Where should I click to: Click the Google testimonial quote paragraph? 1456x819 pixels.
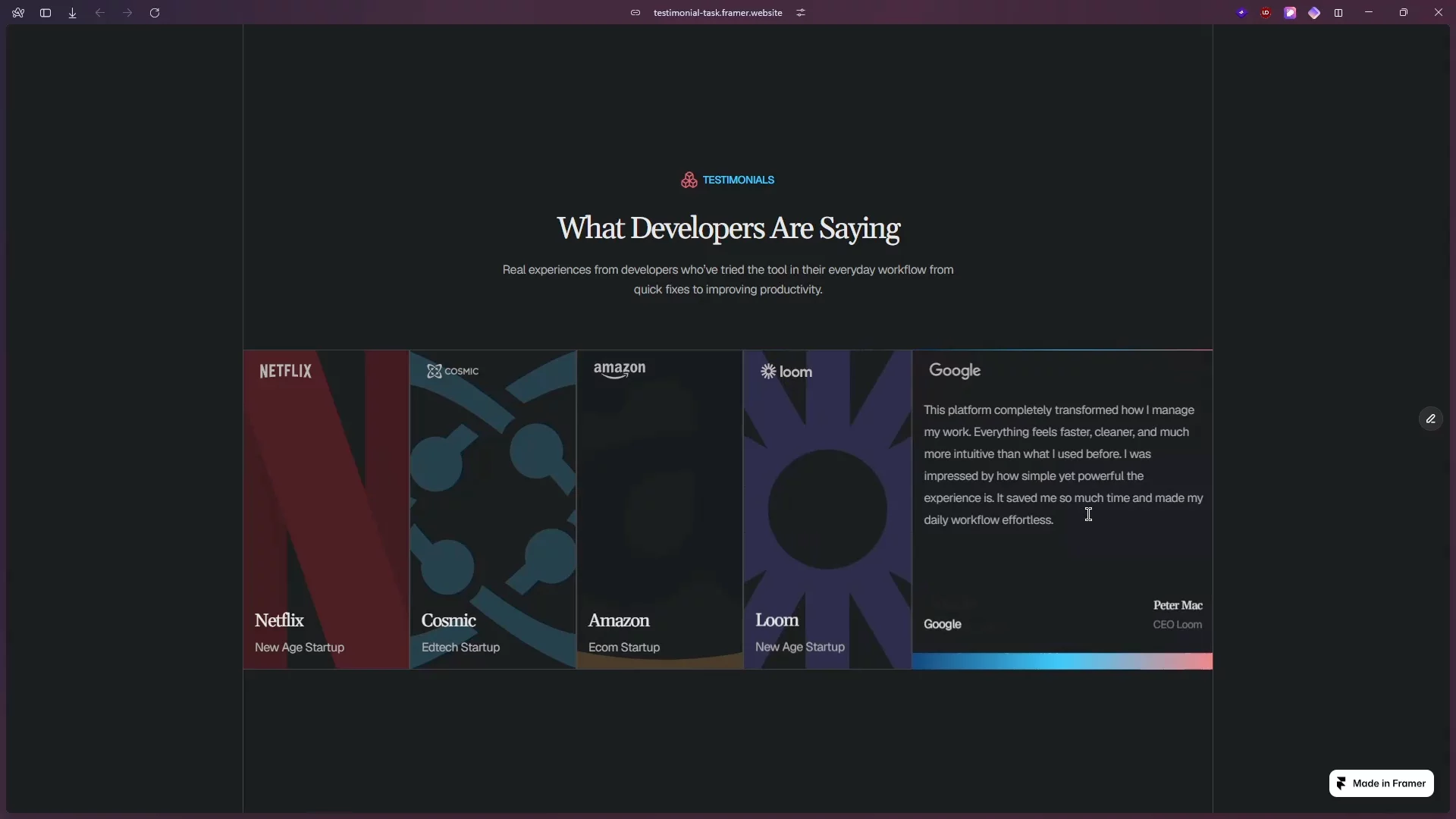(1063, 465)
